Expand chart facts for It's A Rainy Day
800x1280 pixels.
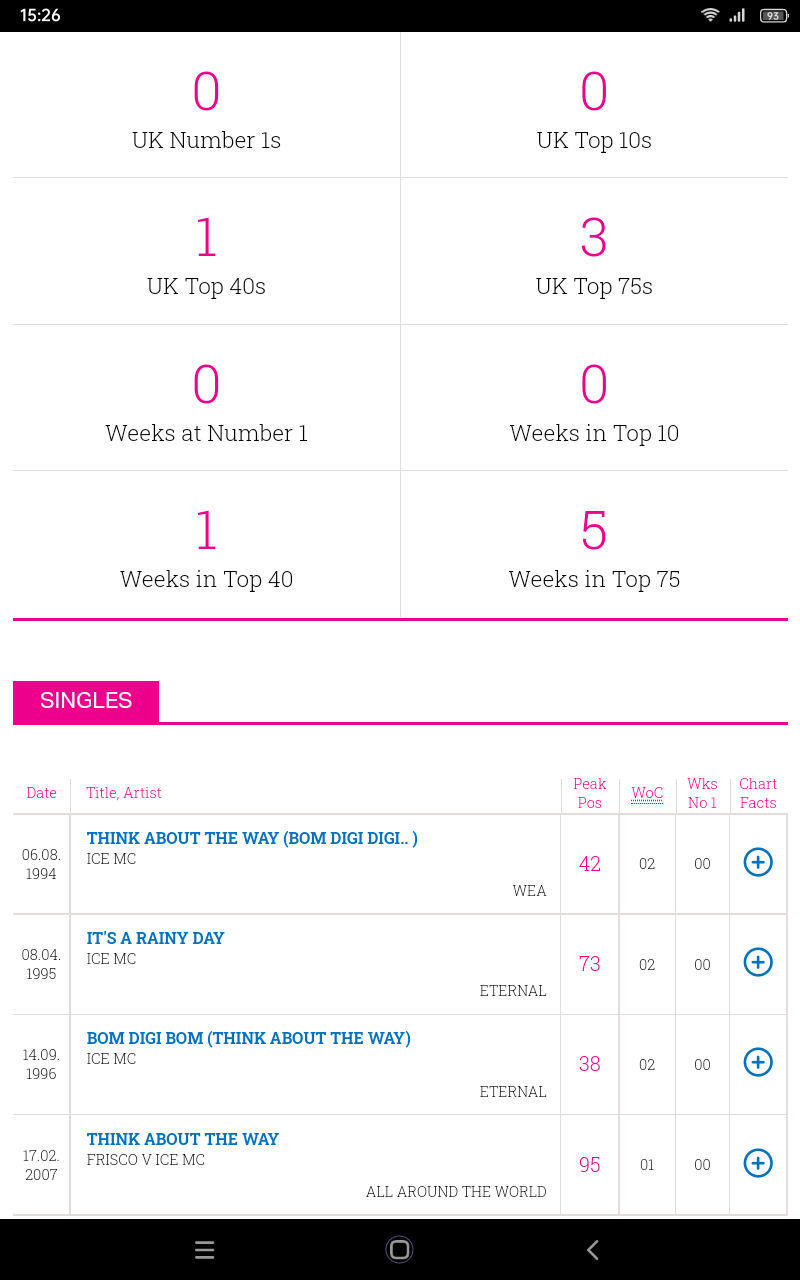point(758,962)
